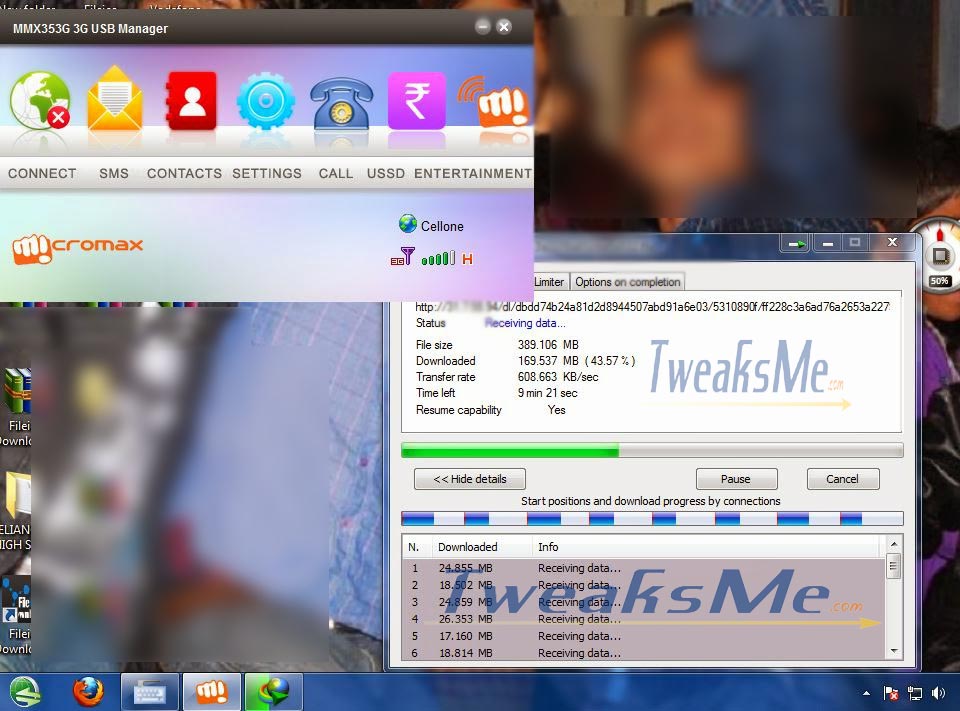Click the Hide details button
960x711 pixels.
pyautogui.click(x=470, y=479)
